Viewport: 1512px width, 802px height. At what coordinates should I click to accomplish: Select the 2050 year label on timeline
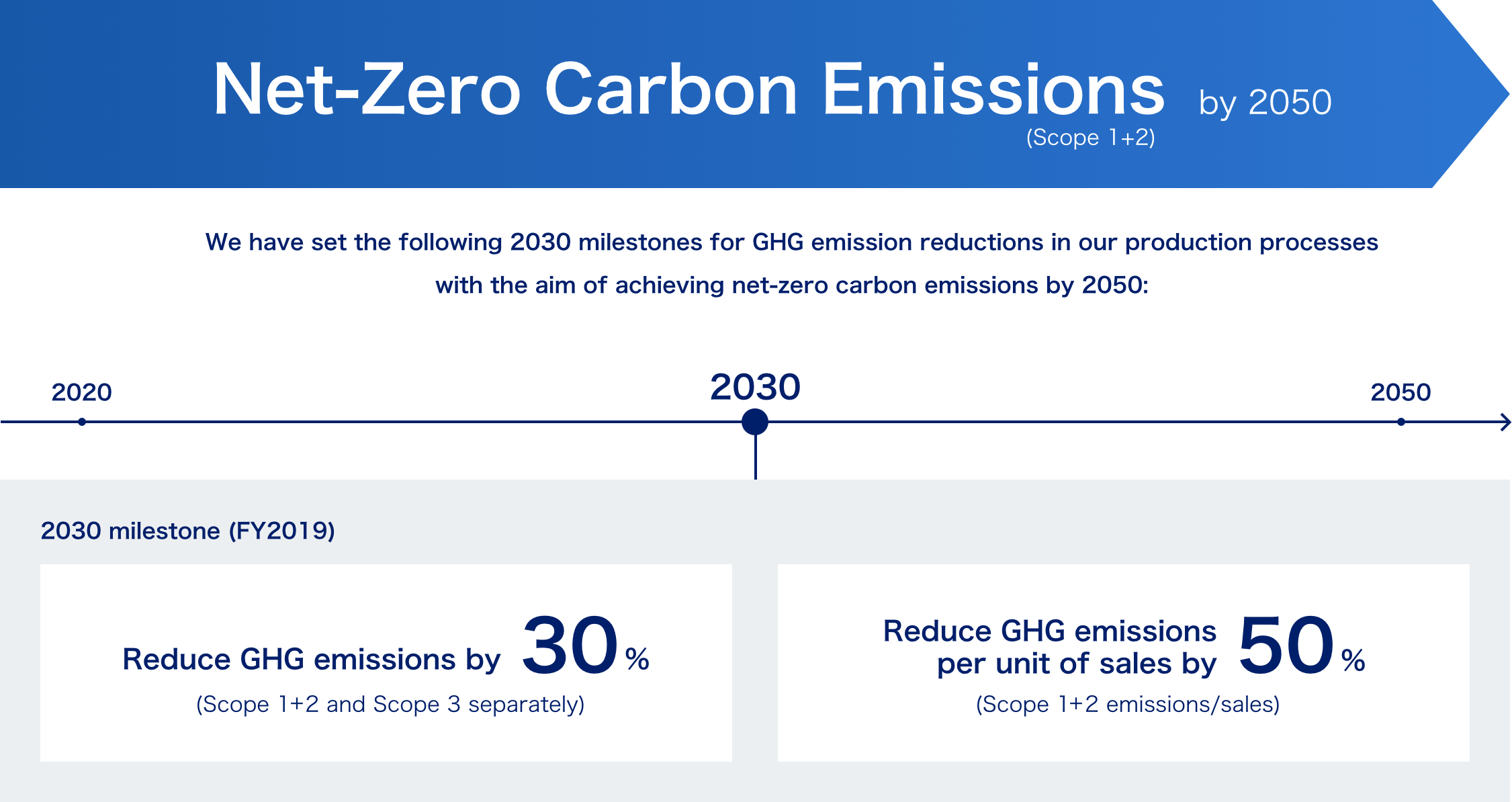pyautogui.click(x=1400, y=392)
